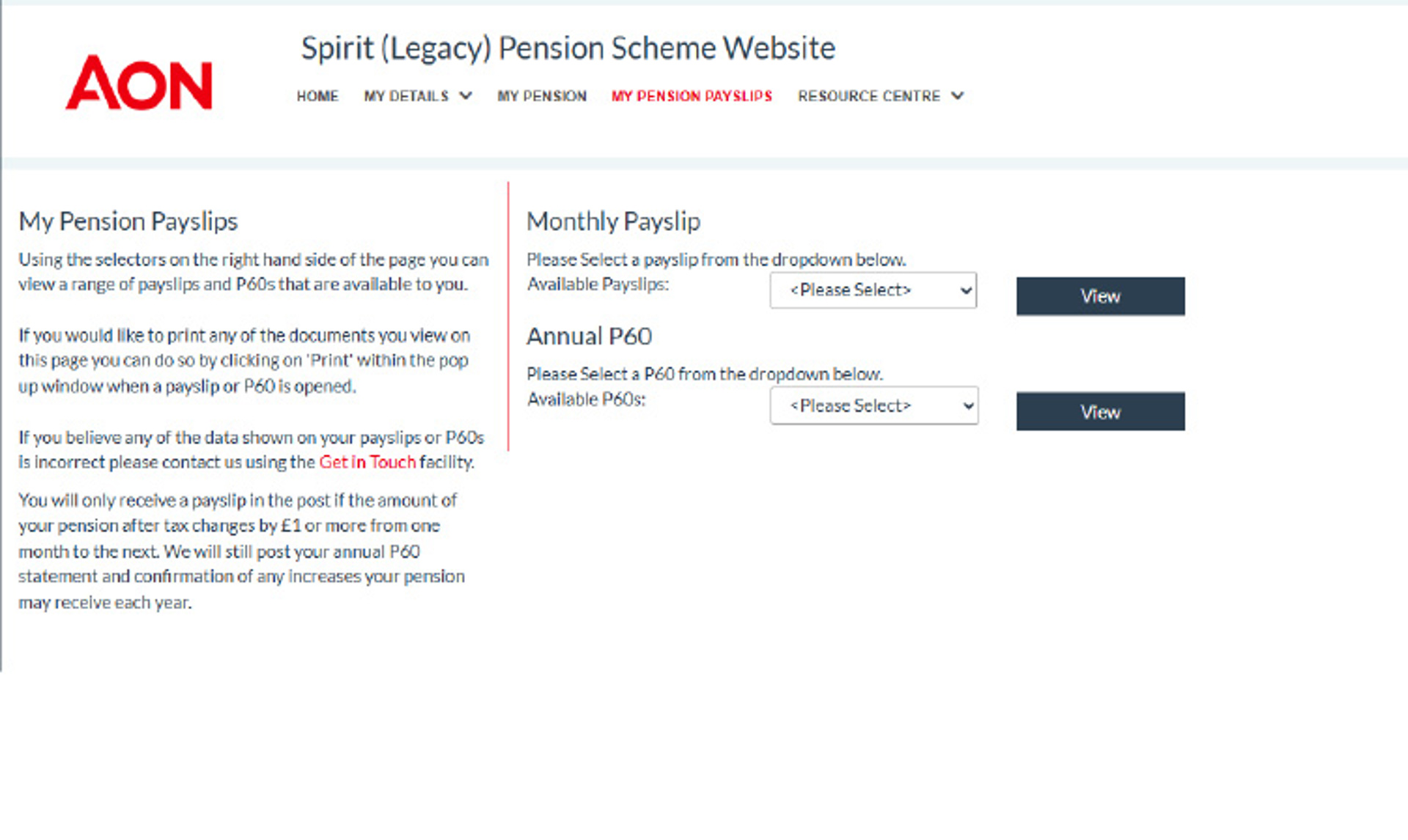
Task: Click the AON logo
Action: click(139, 84)
